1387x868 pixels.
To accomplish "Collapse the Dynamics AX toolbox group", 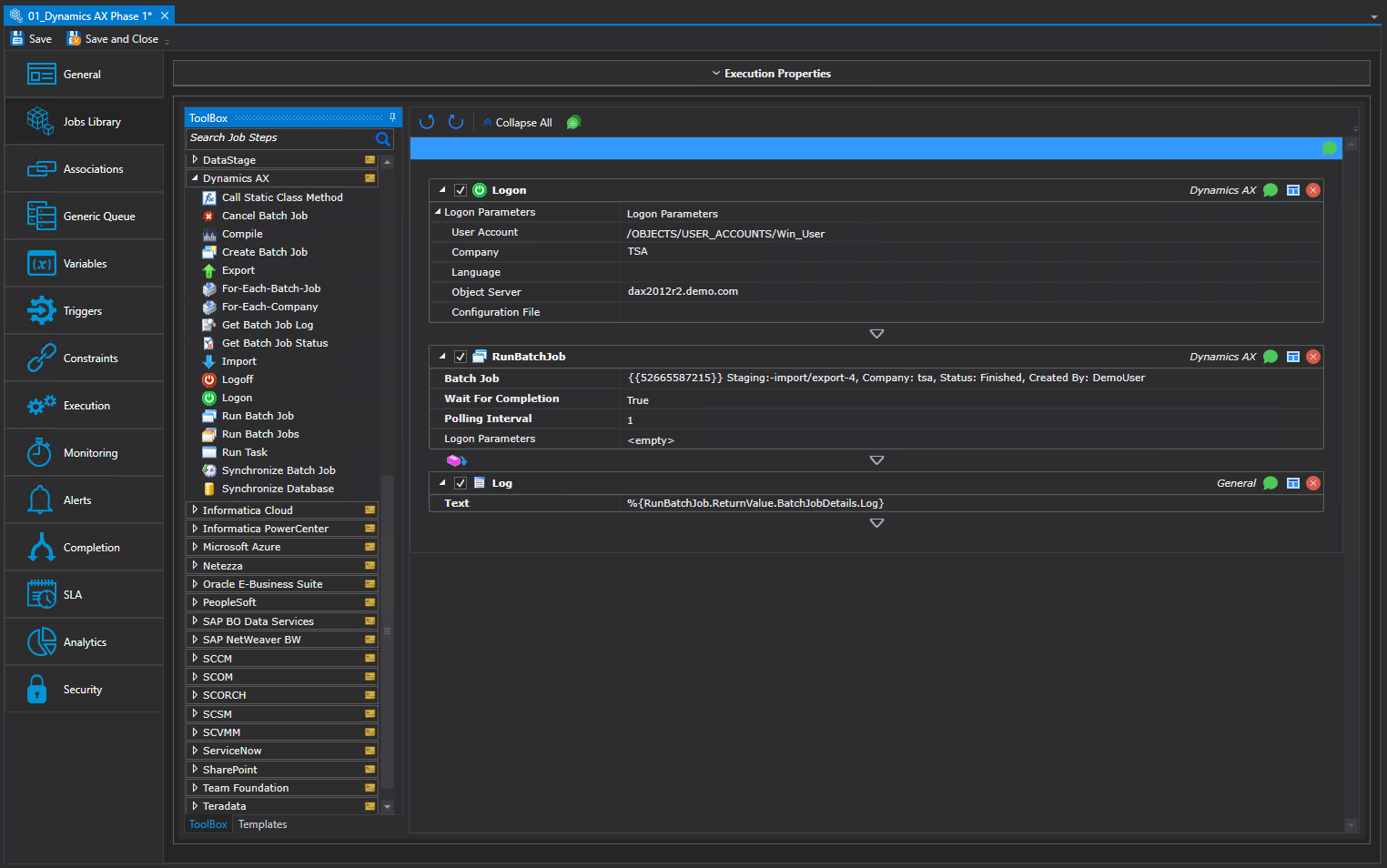I will pyautogui.click(x=195, y=178).
